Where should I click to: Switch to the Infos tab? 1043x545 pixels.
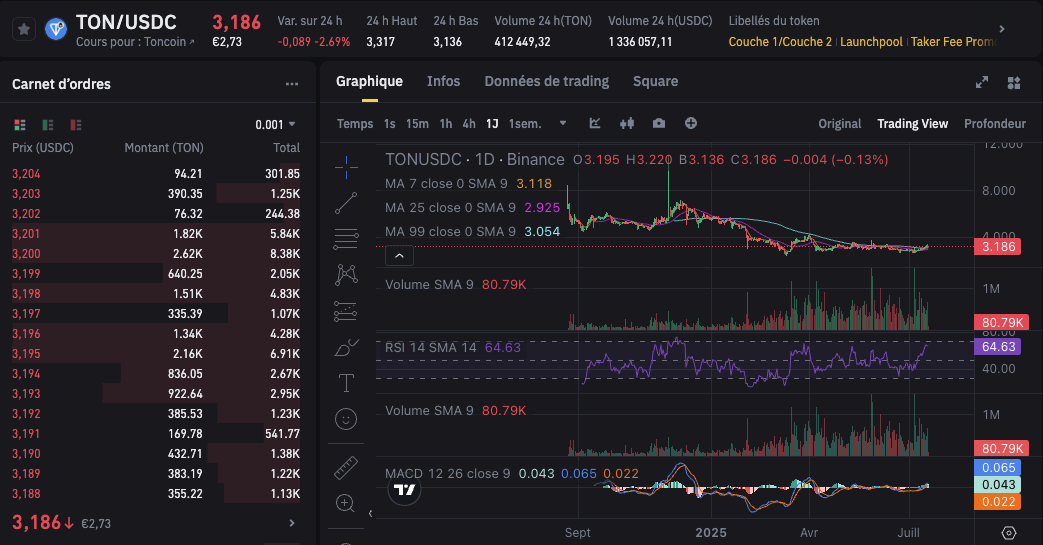click(443, 81)
